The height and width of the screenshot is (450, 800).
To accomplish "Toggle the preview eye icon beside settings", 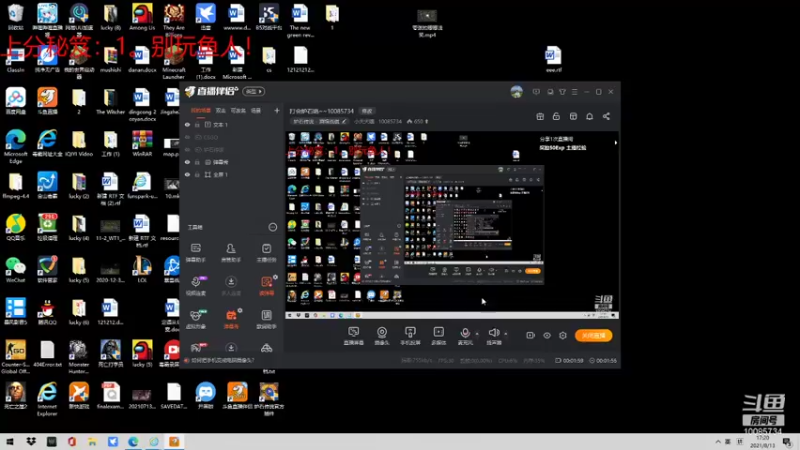I will (547, 335).
